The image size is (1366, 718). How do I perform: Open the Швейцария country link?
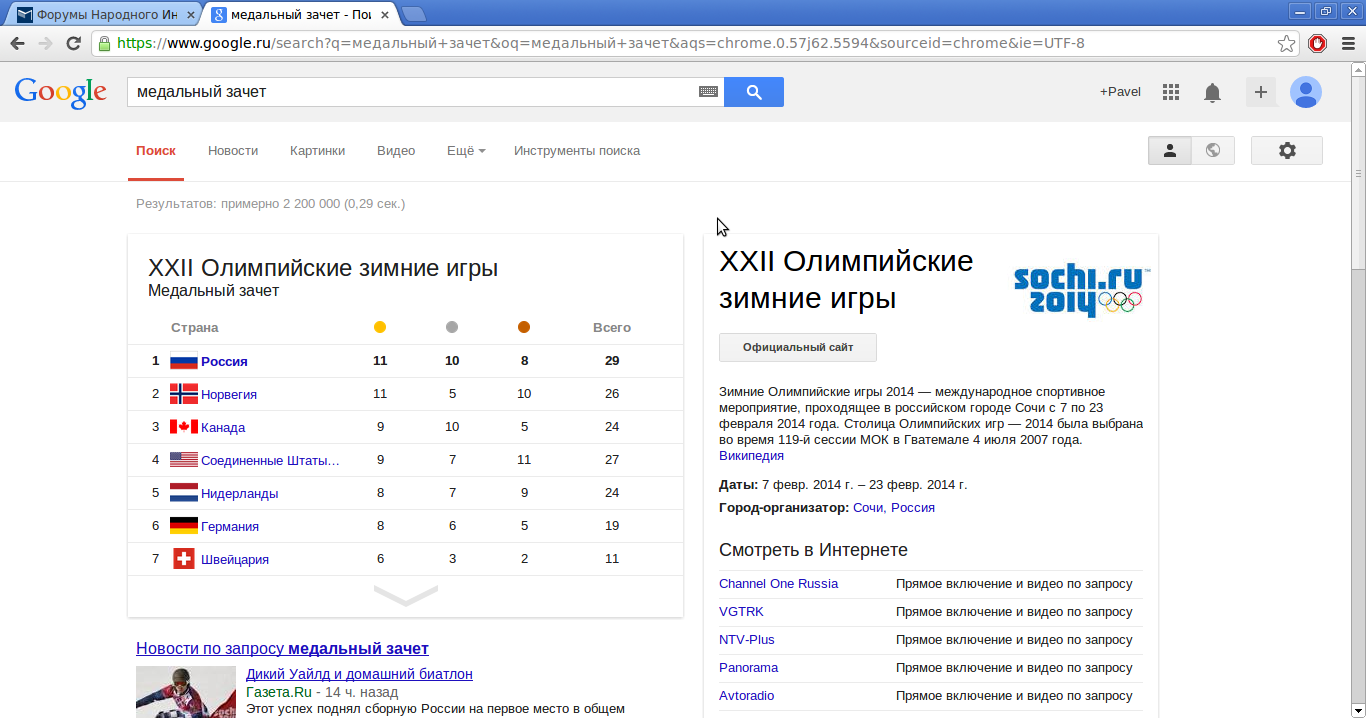tap(235, 560)
